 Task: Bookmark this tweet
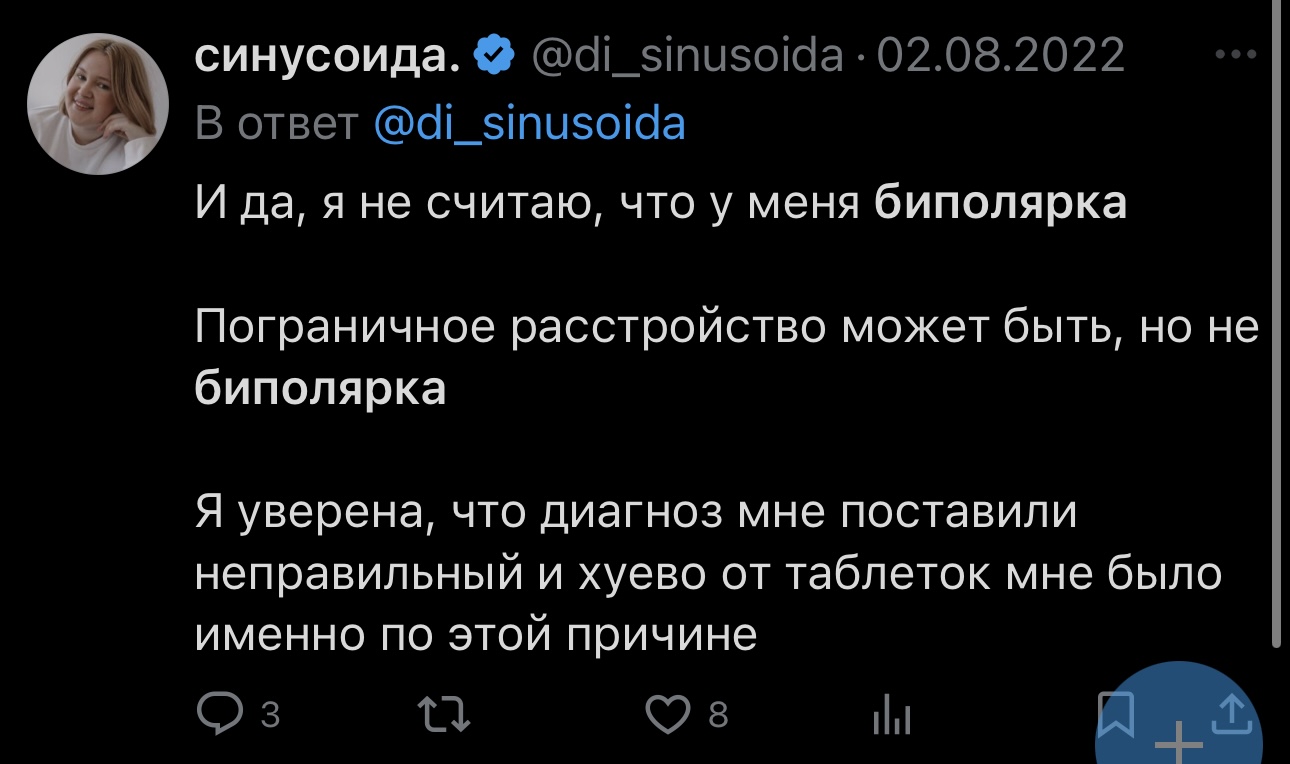1114,712
